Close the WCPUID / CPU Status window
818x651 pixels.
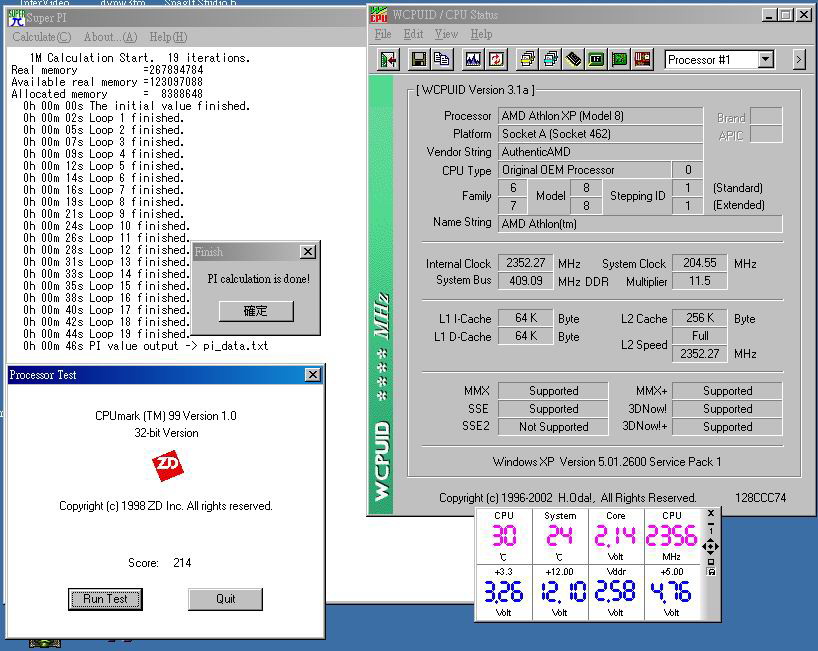point(803,15)
